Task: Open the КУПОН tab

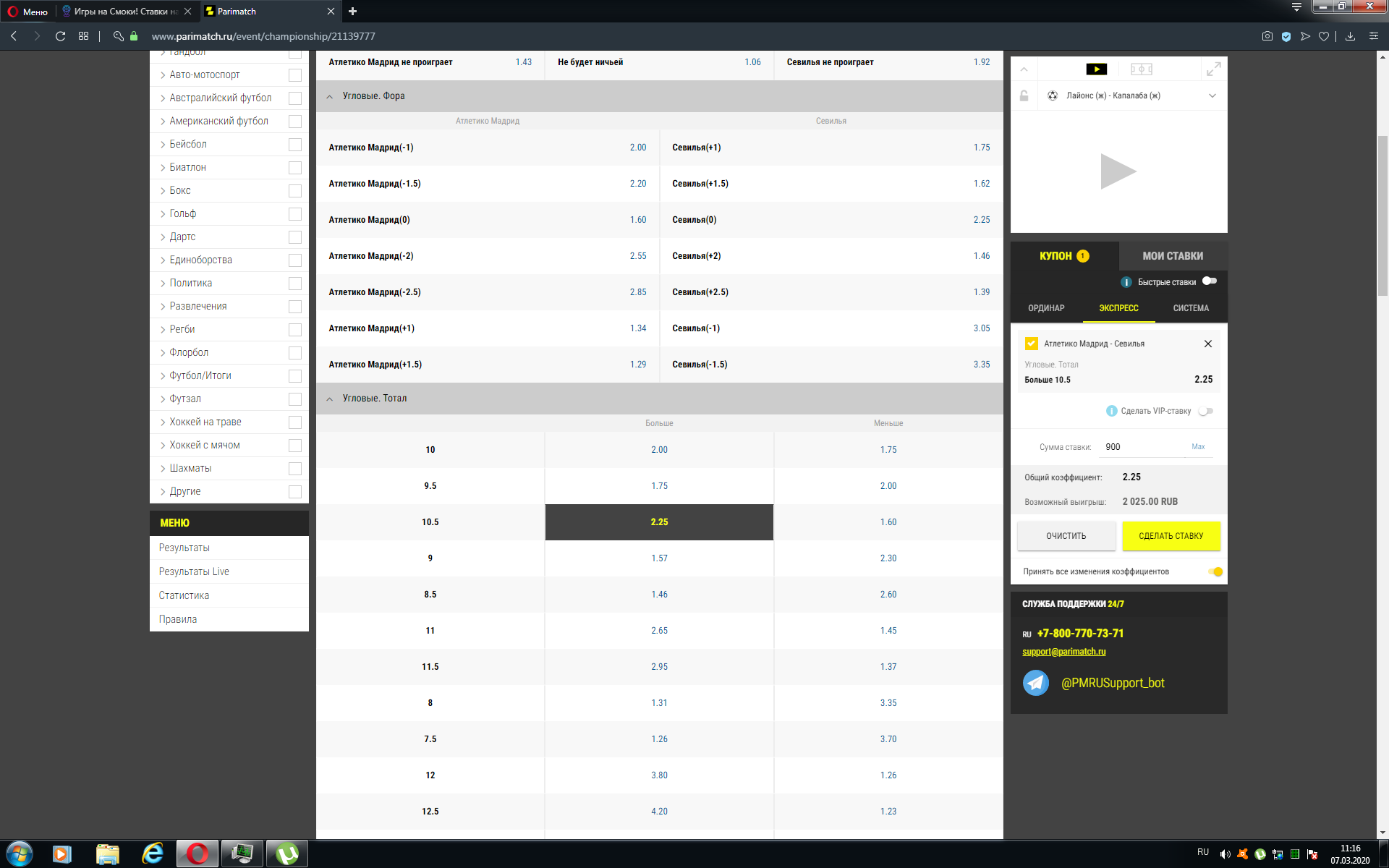Action: pos(1064,256)
